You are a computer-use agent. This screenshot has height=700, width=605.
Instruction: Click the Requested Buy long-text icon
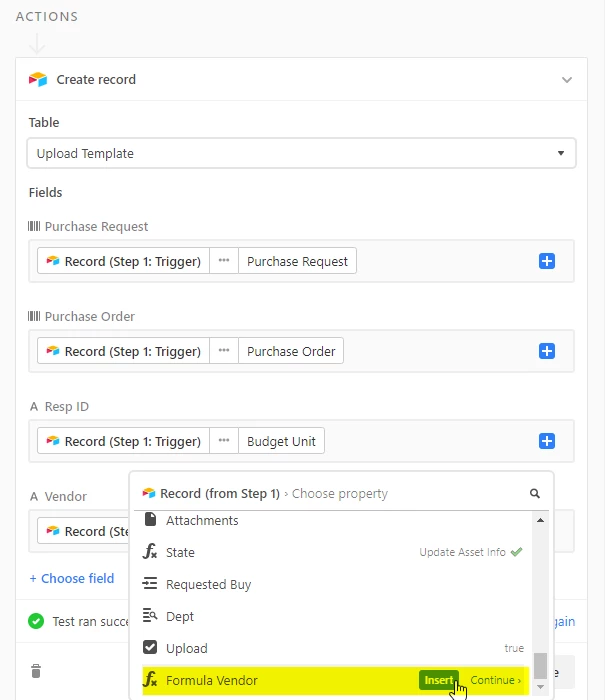(x=150, y=583)
